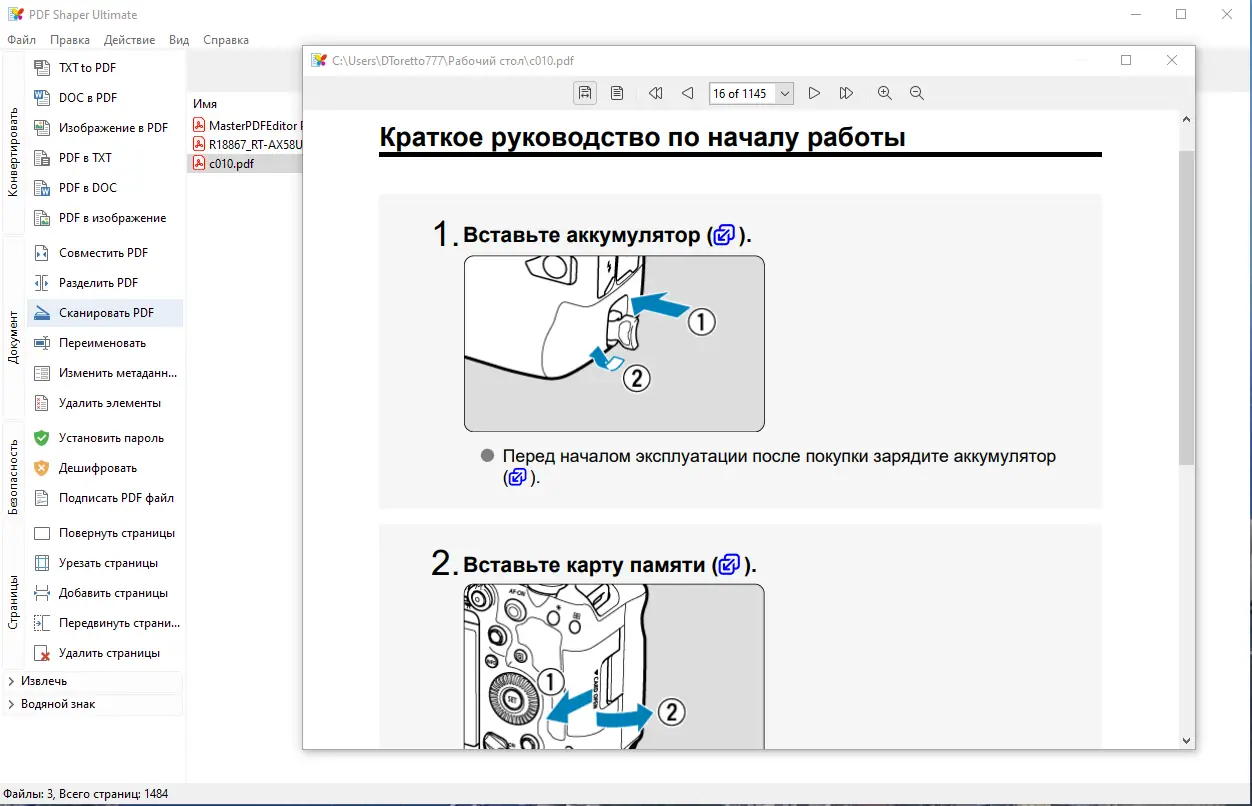Zoom in on the PDF page

click(x=884, y=92)
